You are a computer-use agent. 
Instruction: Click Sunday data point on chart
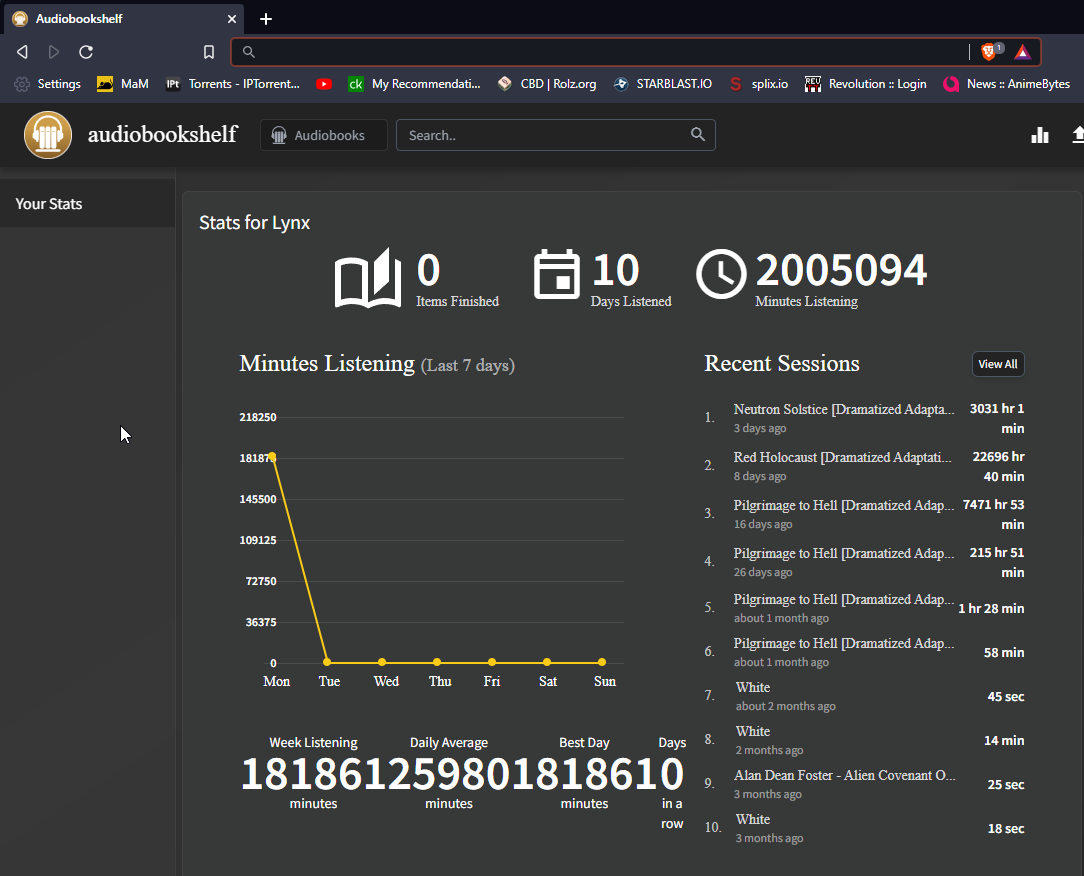(602, 662)
